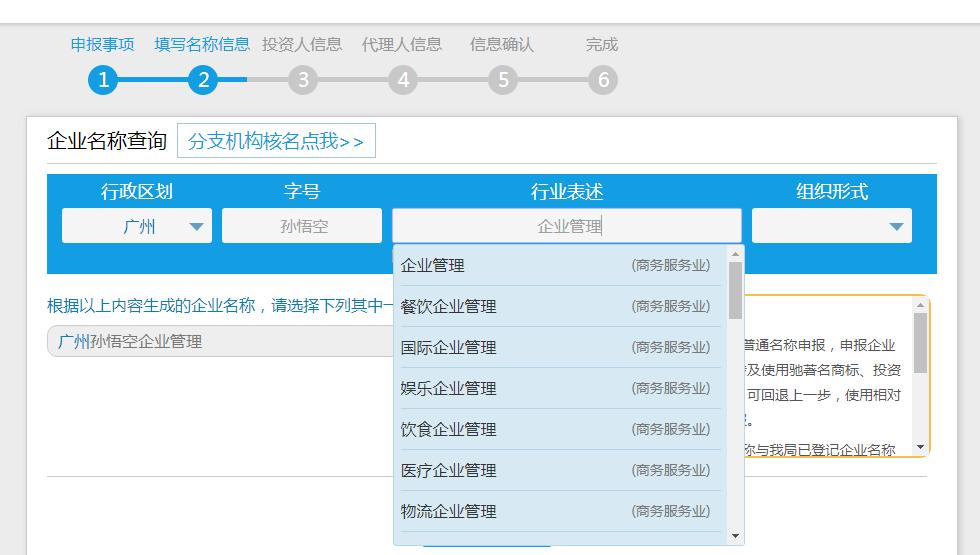The image size is (980, 555).
Task: Choose 国际企业管理 suggestion
Action: click(561, 348)
